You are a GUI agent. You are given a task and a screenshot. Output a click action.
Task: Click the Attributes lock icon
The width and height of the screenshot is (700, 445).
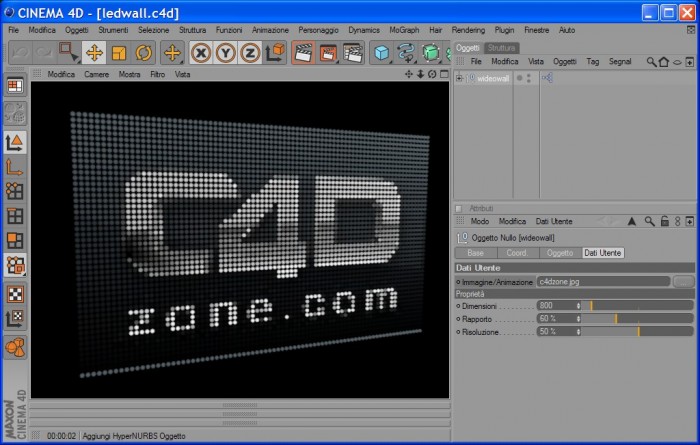pyautogui.click(x=665, y=221)
